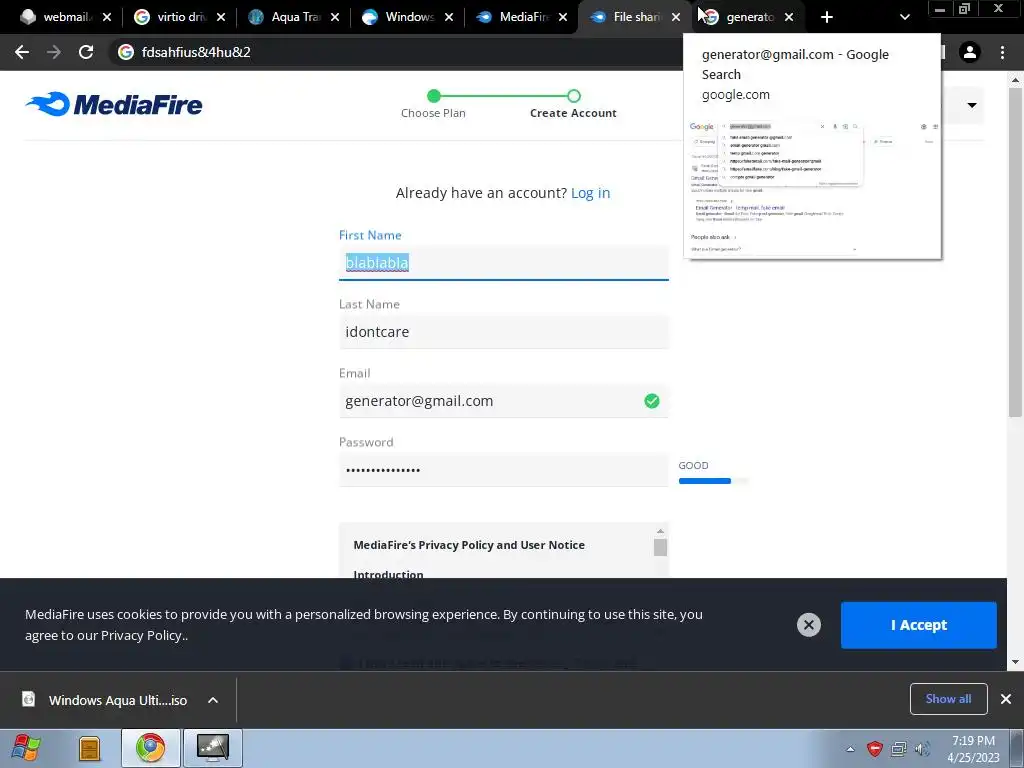
Task: Click the green email valid checkmark
Action: pyautogui.click(x=652, y=401)
